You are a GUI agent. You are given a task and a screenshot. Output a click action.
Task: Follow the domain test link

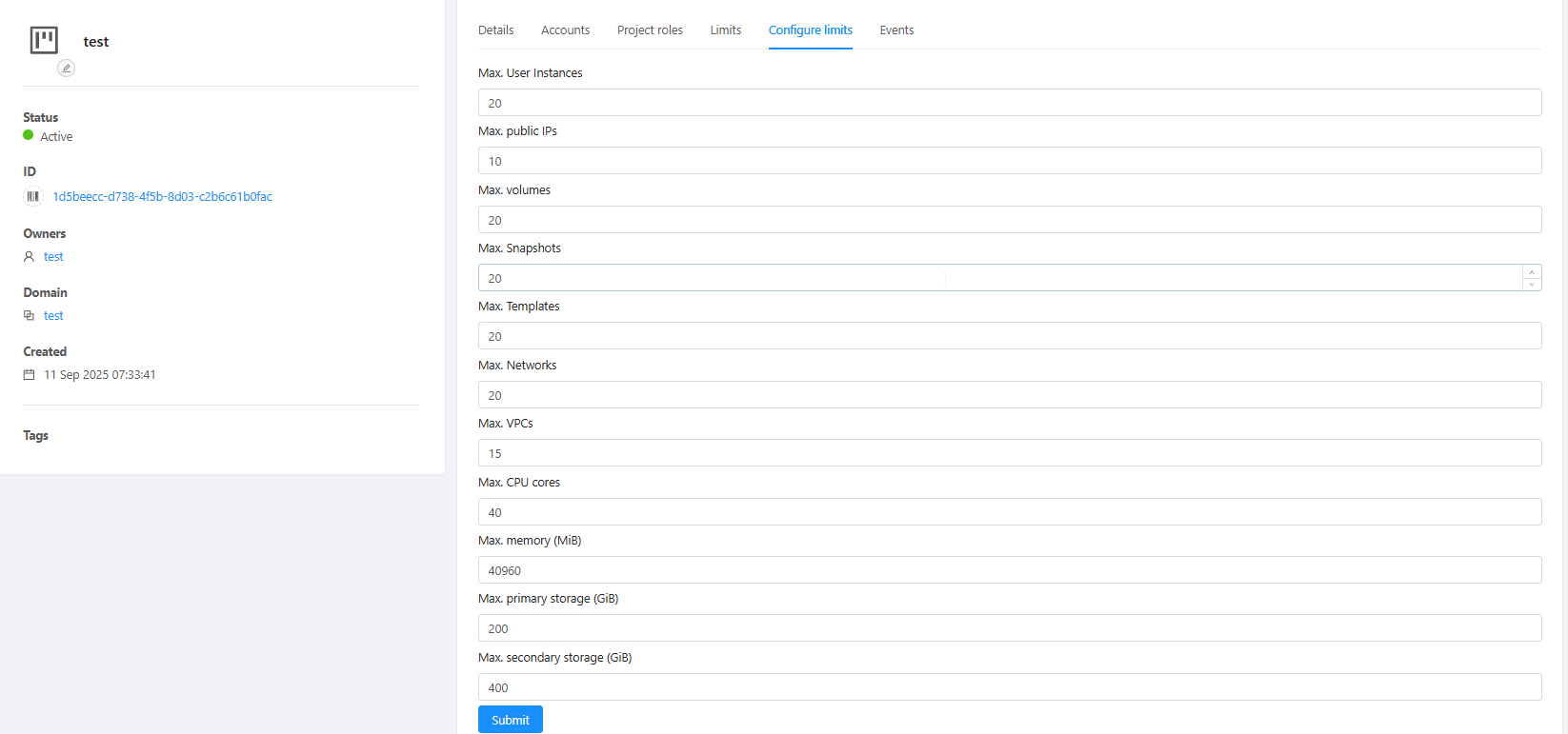[x=53, y=316]
